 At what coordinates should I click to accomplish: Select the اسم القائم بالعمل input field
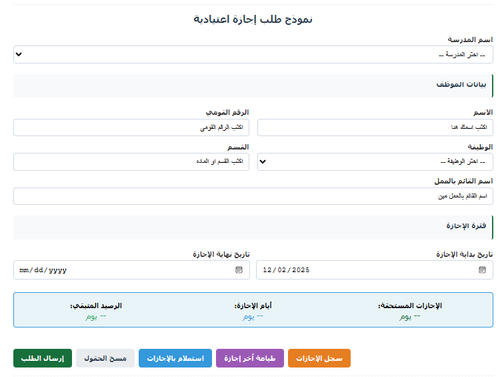point(253,196)
